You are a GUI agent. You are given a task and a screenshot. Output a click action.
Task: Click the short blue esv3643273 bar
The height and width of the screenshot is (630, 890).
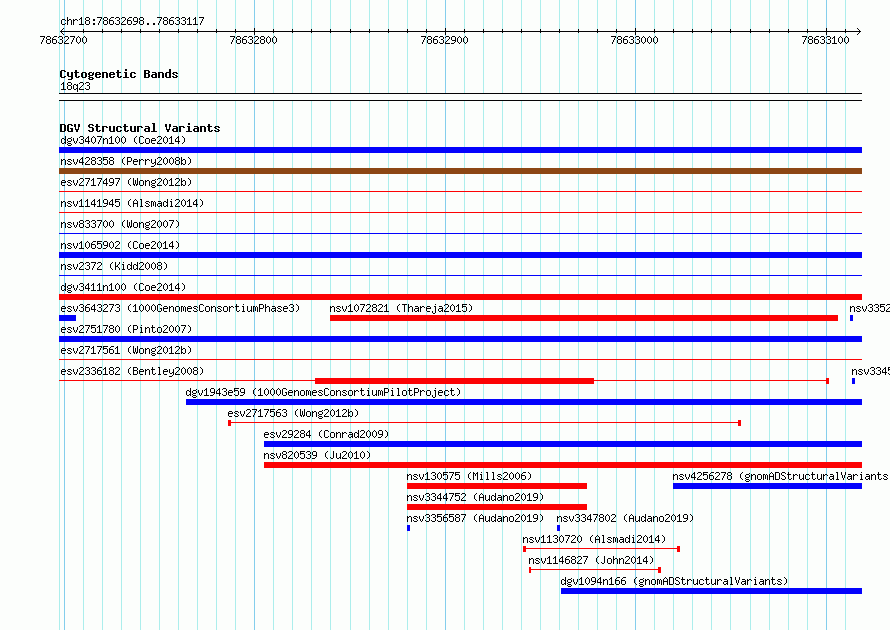coord(68,318)
